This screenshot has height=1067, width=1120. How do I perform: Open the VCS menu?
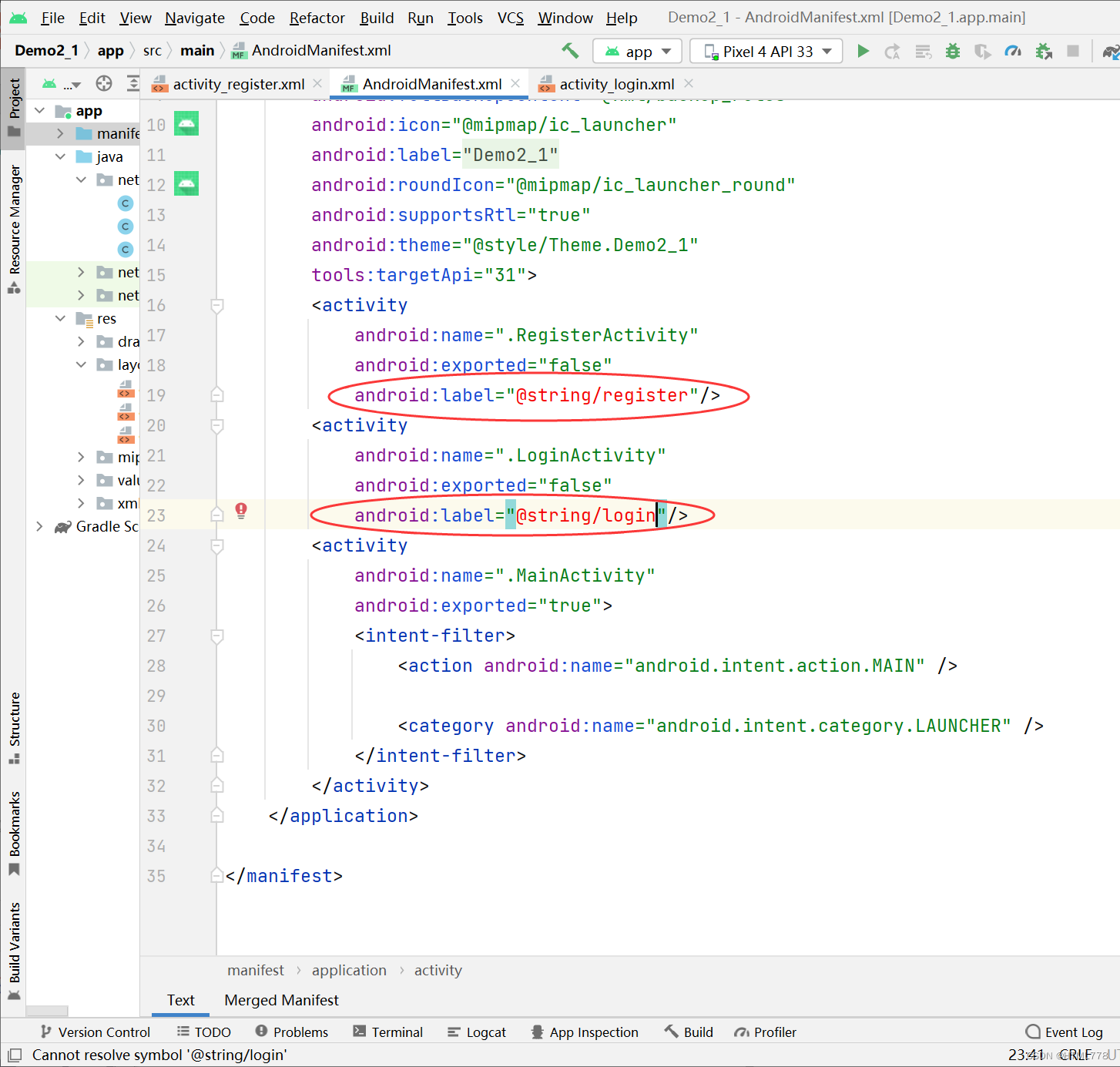coord(510,18)
